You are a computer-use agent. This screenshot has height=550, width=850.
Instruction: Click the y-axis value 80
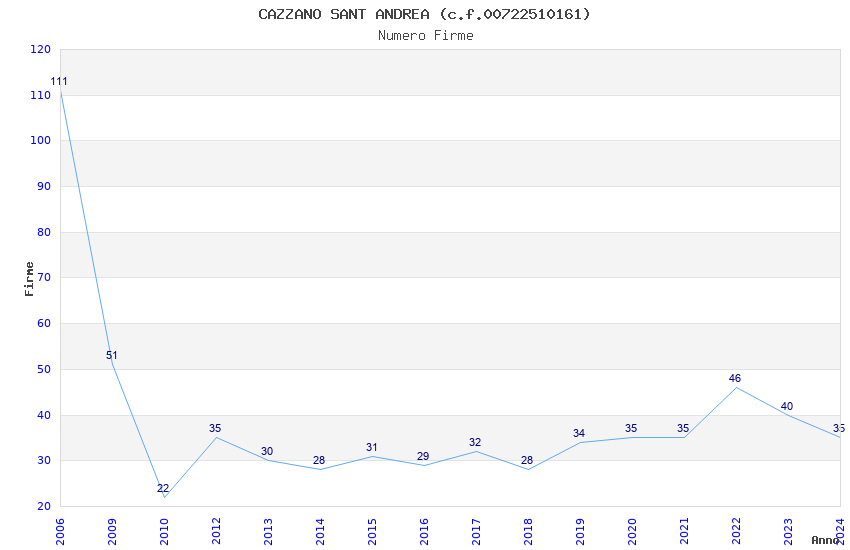[44, 232]
